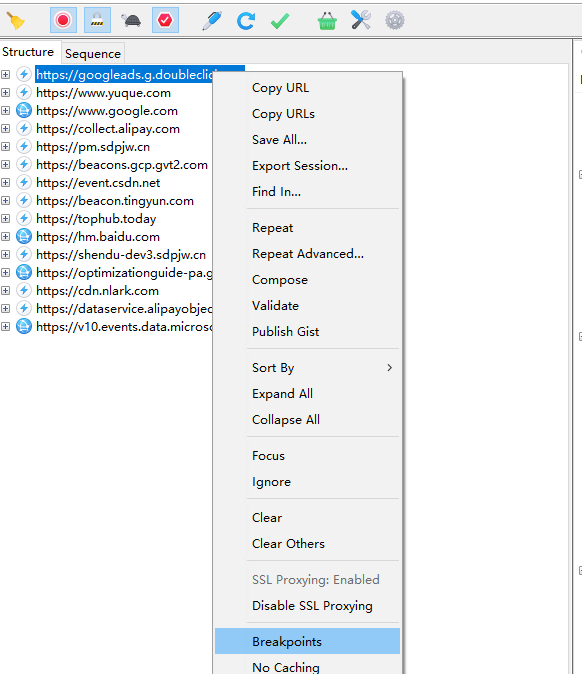Toggle the red Breakpoints hexagon icon
The image size is (582, 674).
(165, 20)
